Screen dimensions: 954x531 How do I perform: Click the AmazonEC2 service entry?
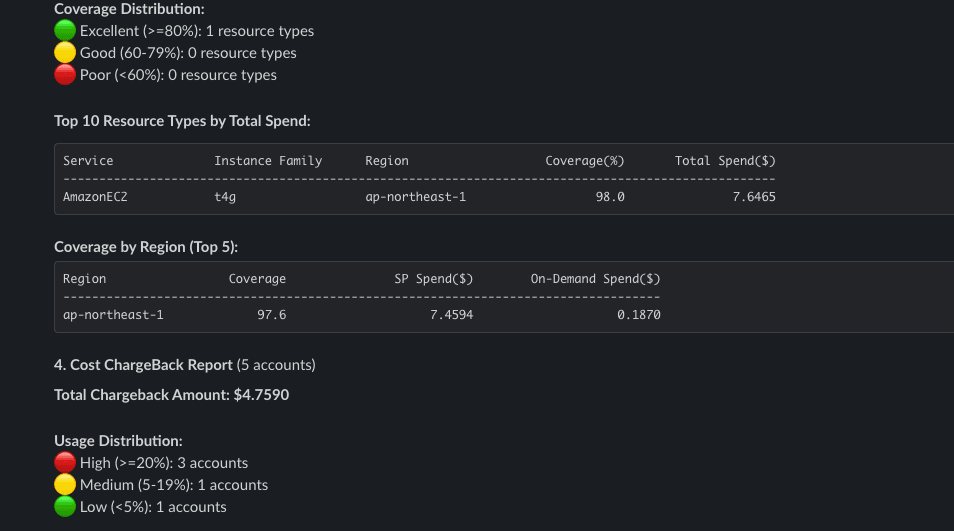pos(95,197)
